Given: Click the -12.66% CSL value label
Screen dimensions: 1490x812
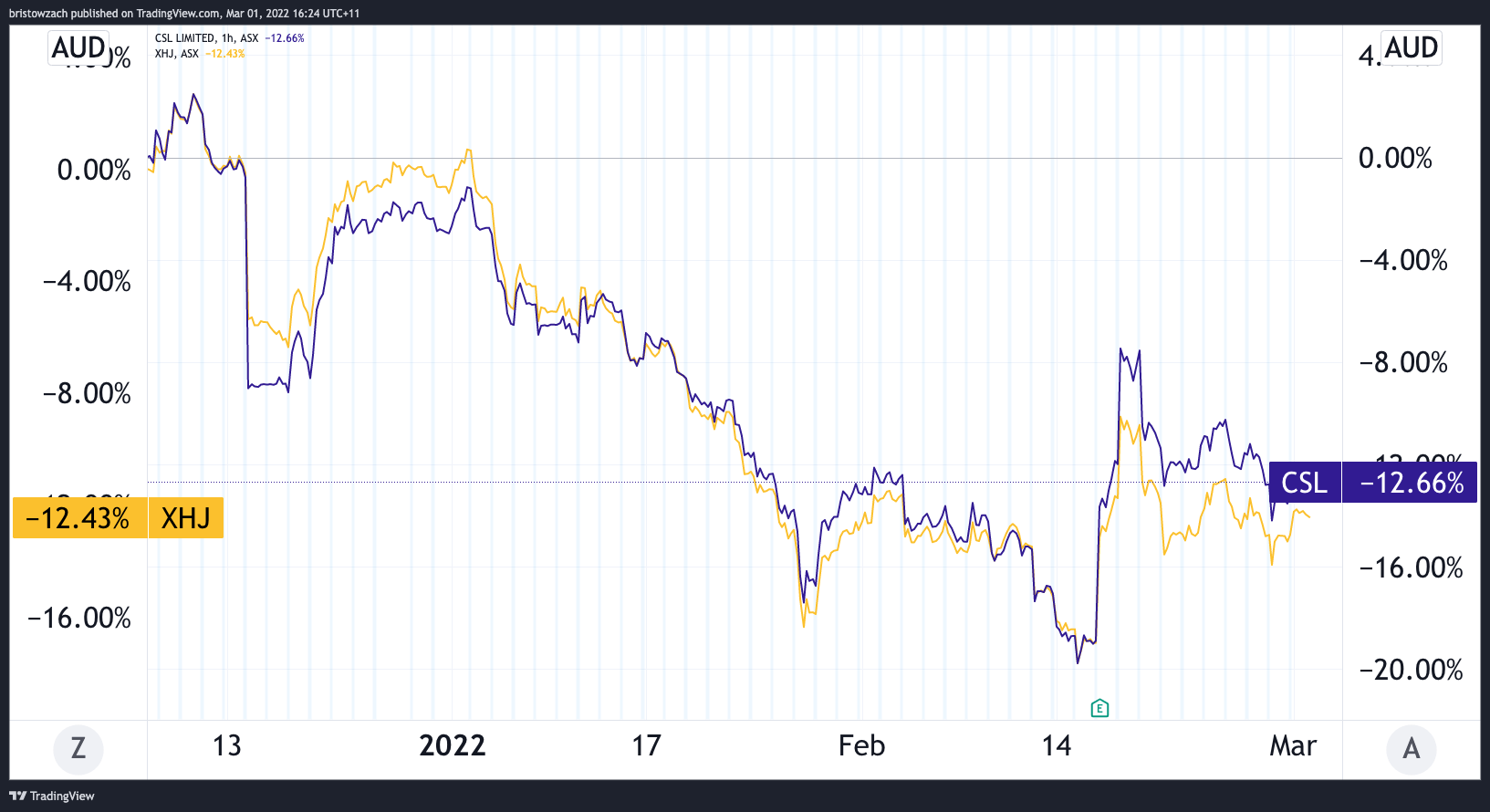Looking at the screenshot, I should [x=1411, y=483].
